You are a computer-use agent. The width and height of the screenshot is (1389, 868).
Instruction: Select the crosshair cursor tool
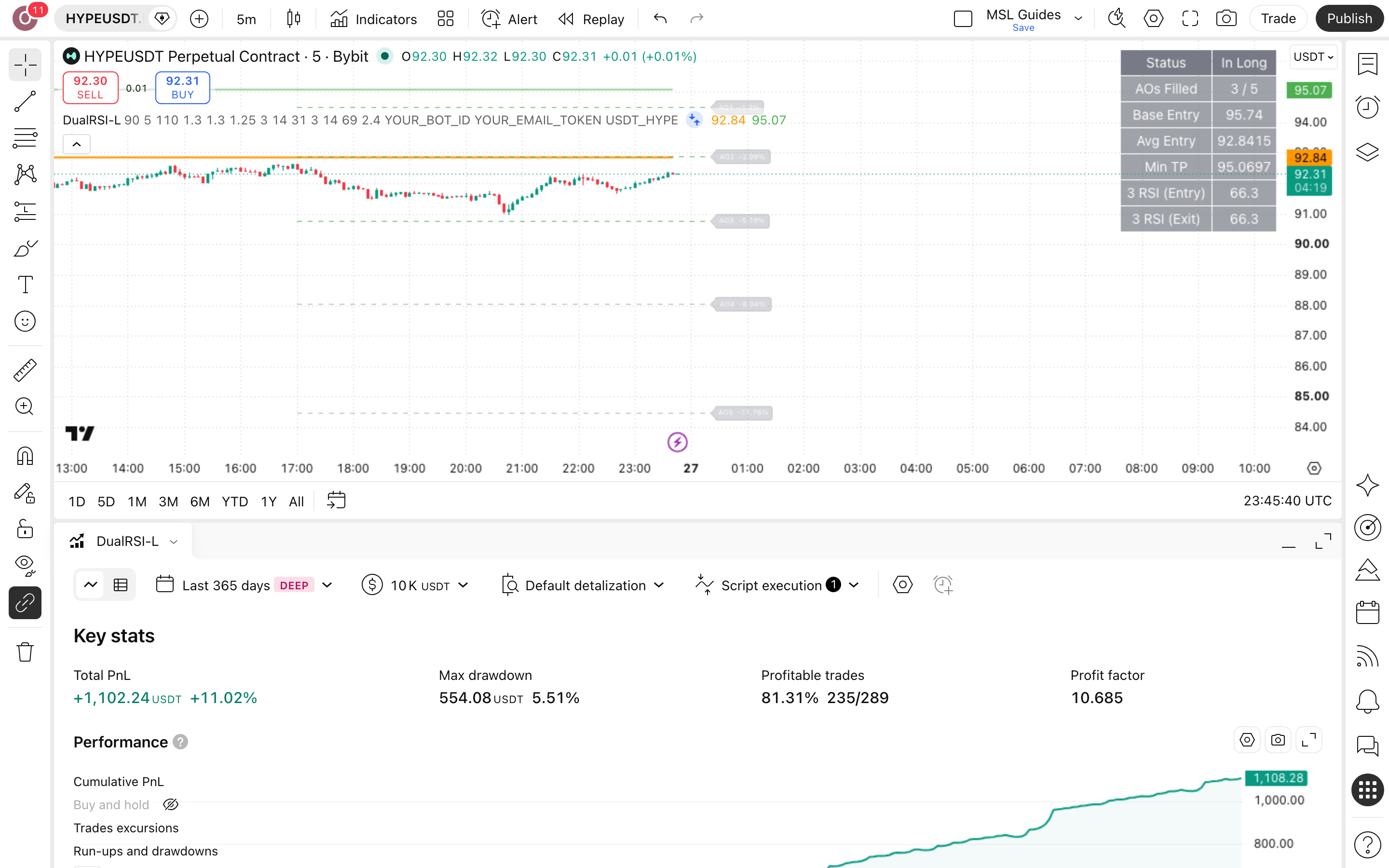point(25,65)
